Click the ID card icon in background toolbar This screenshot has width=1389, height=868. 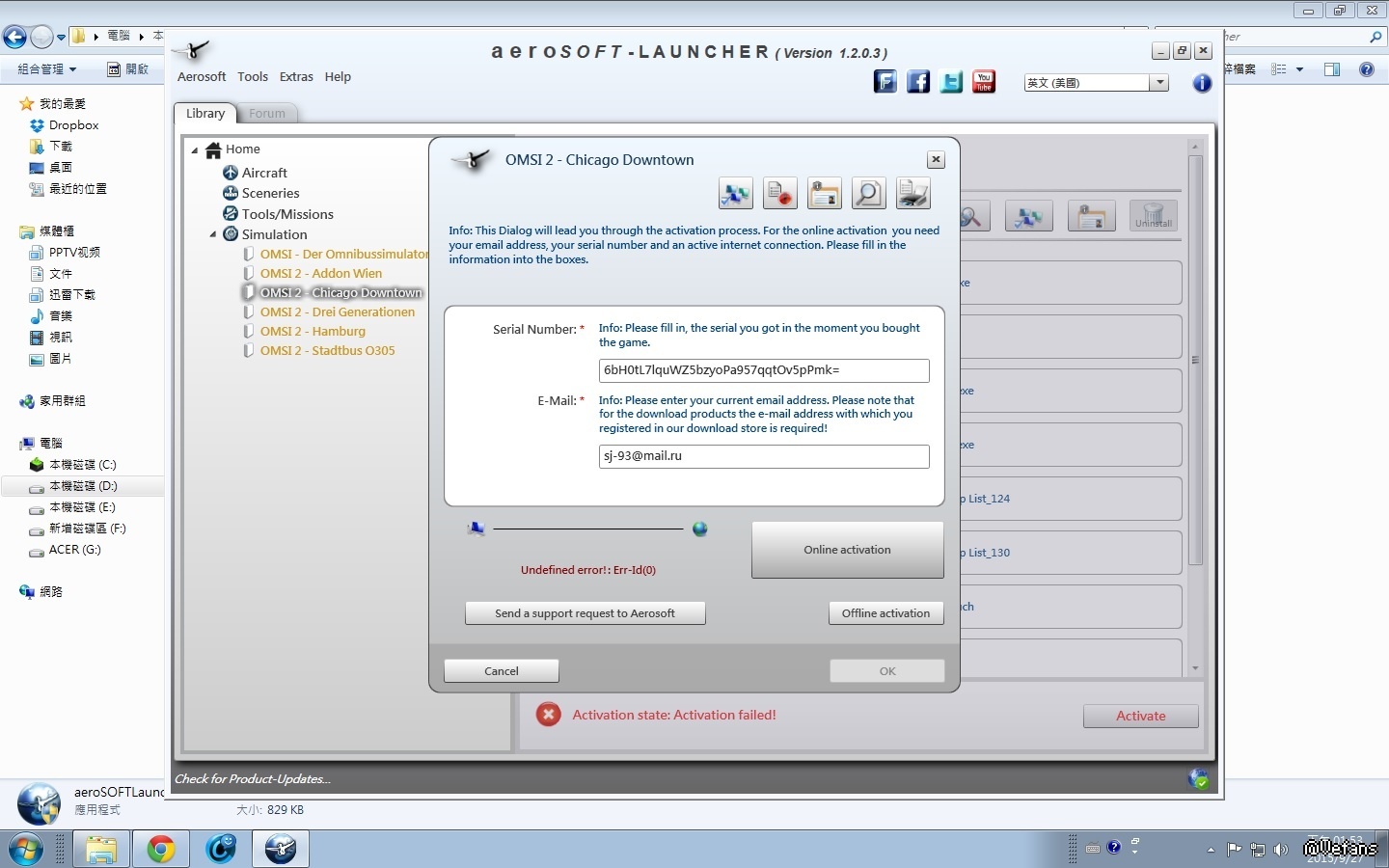pos(1092,216)
